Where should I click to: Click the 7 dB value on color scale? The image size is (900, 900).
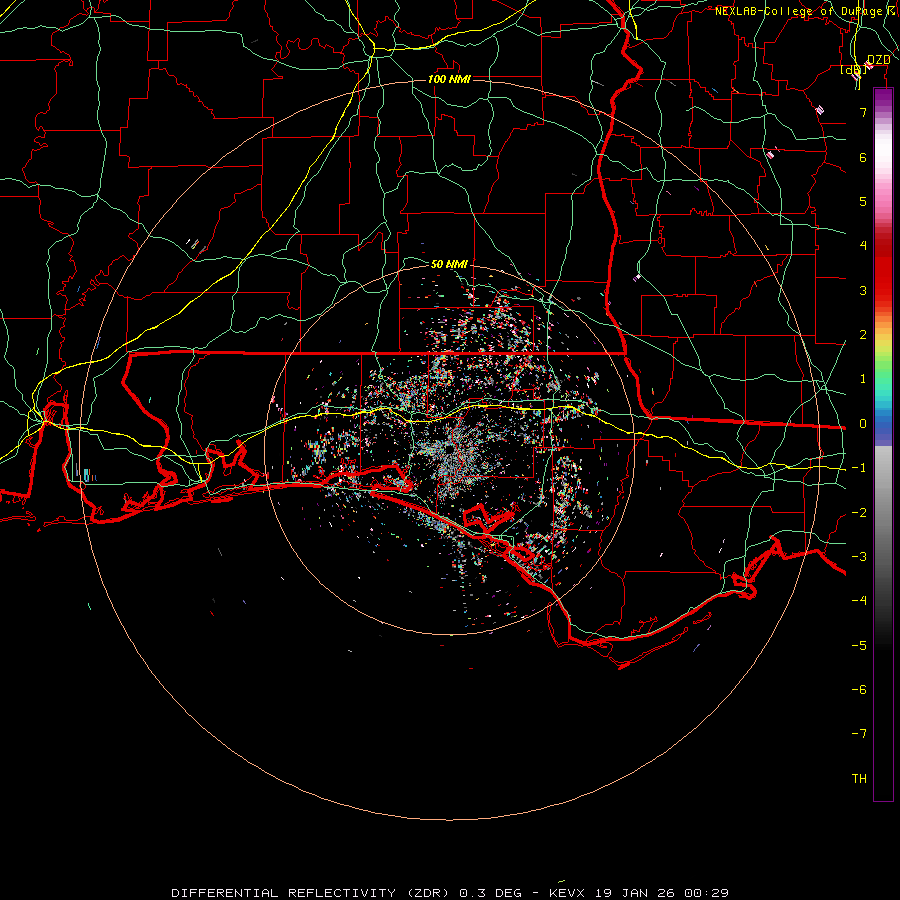point(863,112)
